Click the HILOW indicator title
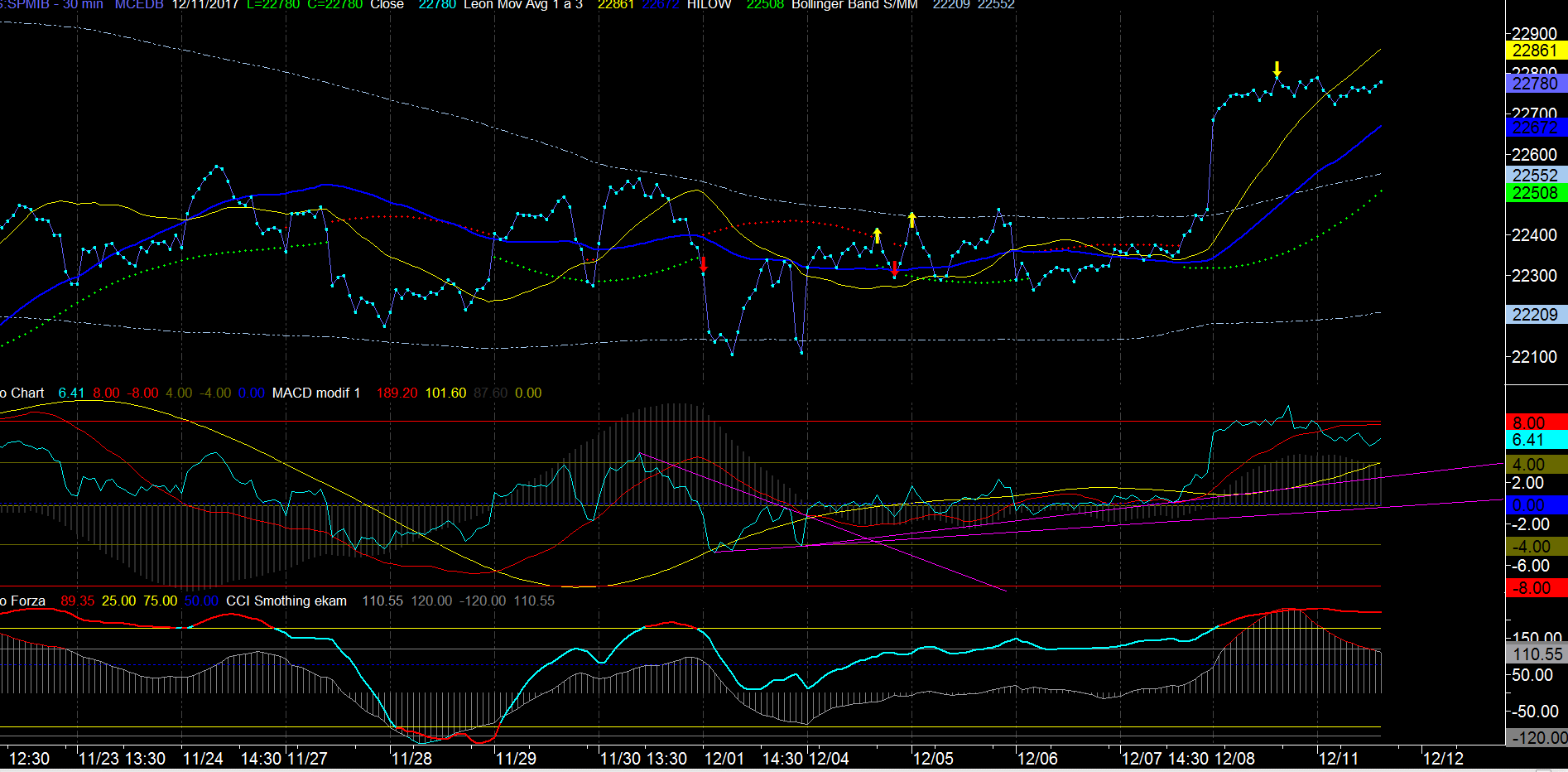Screen dimensions: 1568x772 [709, 4]
